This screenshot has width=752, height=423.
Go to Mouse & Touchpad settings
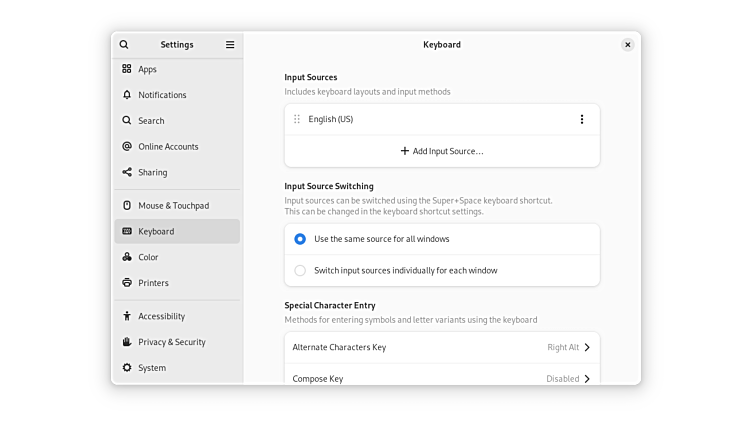pyautogui.click(x=173, y=205)
